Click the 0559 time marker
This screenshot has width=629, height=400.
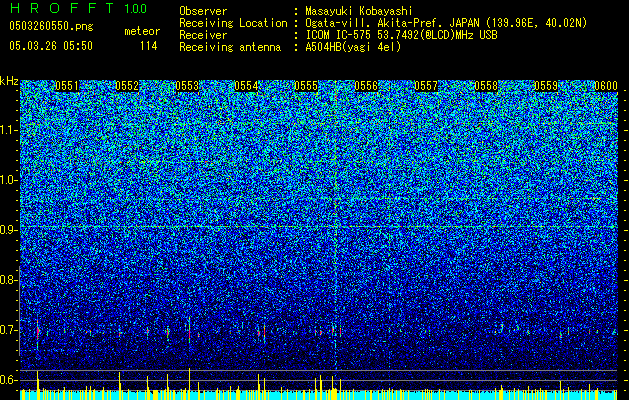click(x=546, y=86)
